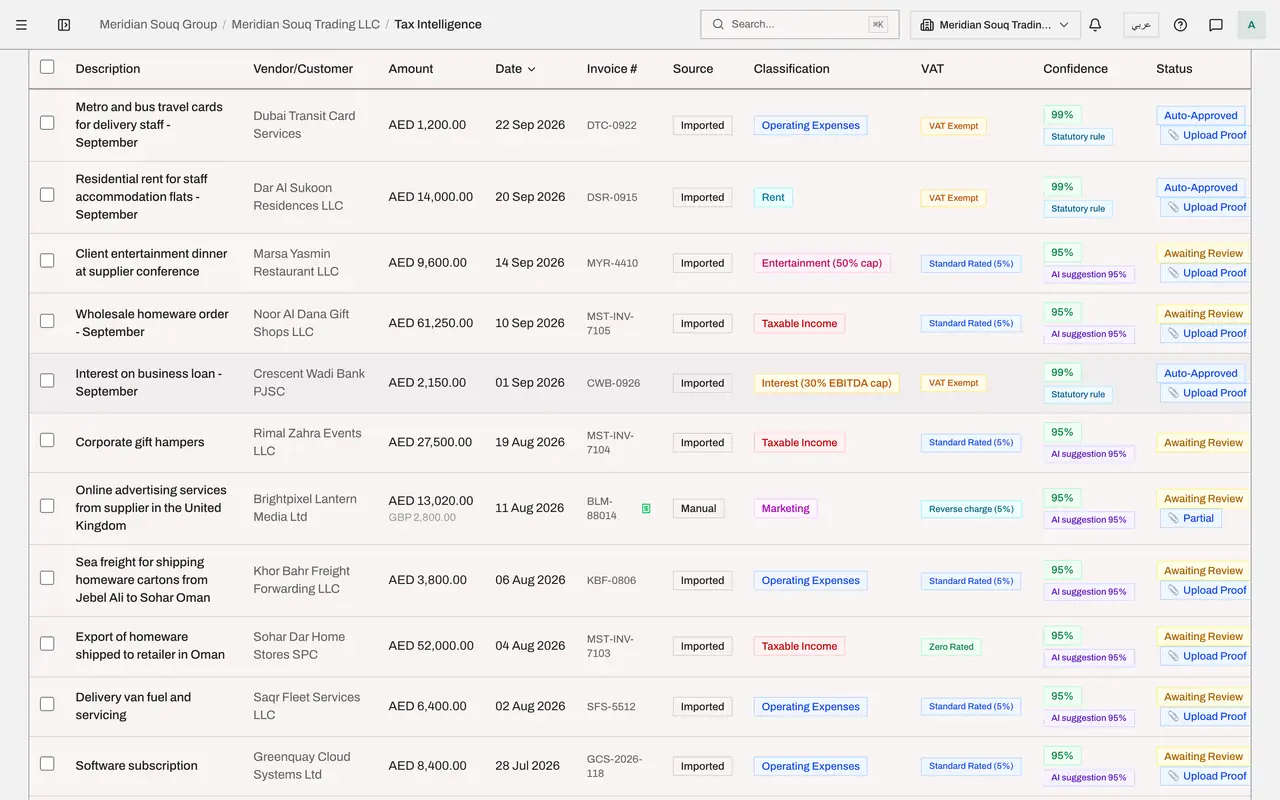The width and height of the screenshot is (1280, 800).
Task: Click the Tax Intelligence breadcrumb
Action: pyautogui.click(x=438, y=24)
